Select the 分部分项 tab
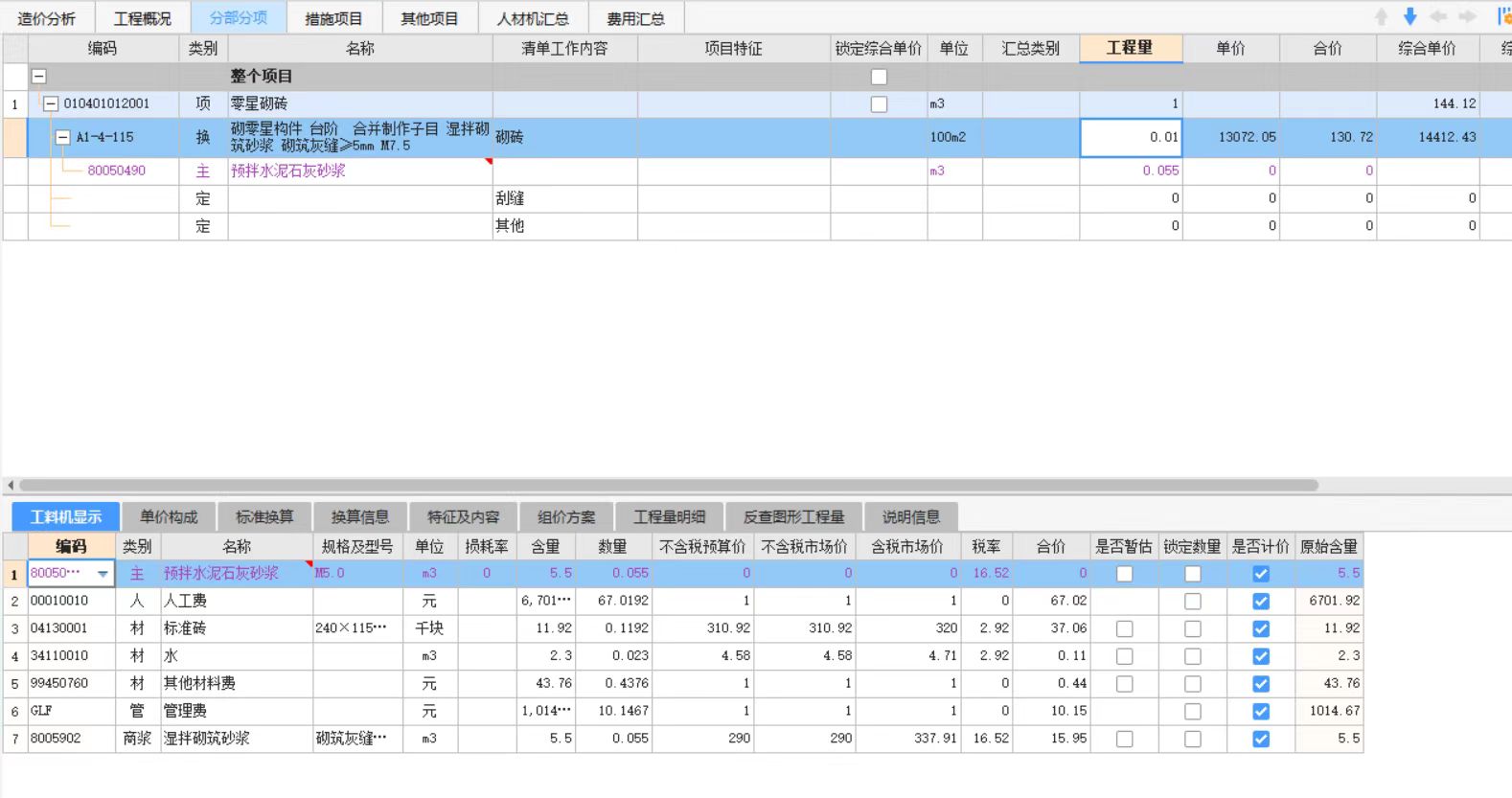The image size is (1512, 798). tap(239, 18)
